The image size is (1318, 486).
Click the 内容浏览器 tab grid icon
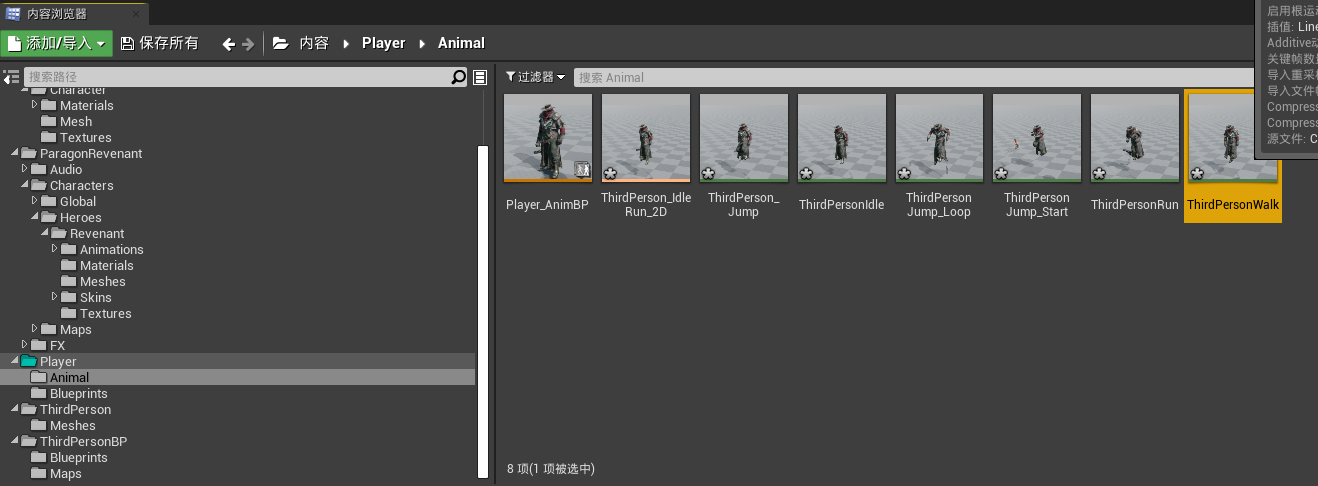(13, 14)
